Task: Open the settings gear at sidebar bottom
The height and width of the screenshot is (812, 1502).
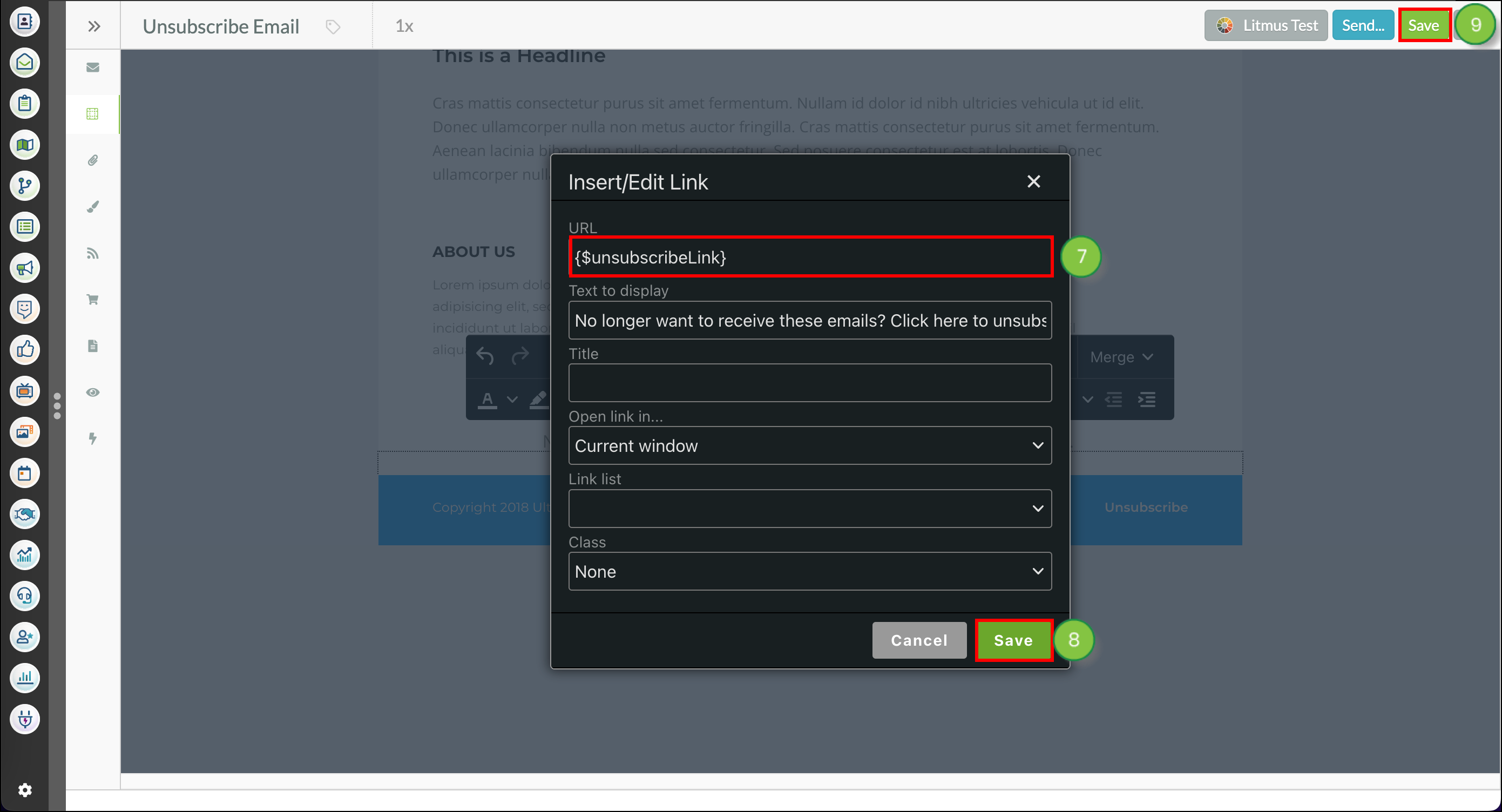Action: [x=24, y=790]
